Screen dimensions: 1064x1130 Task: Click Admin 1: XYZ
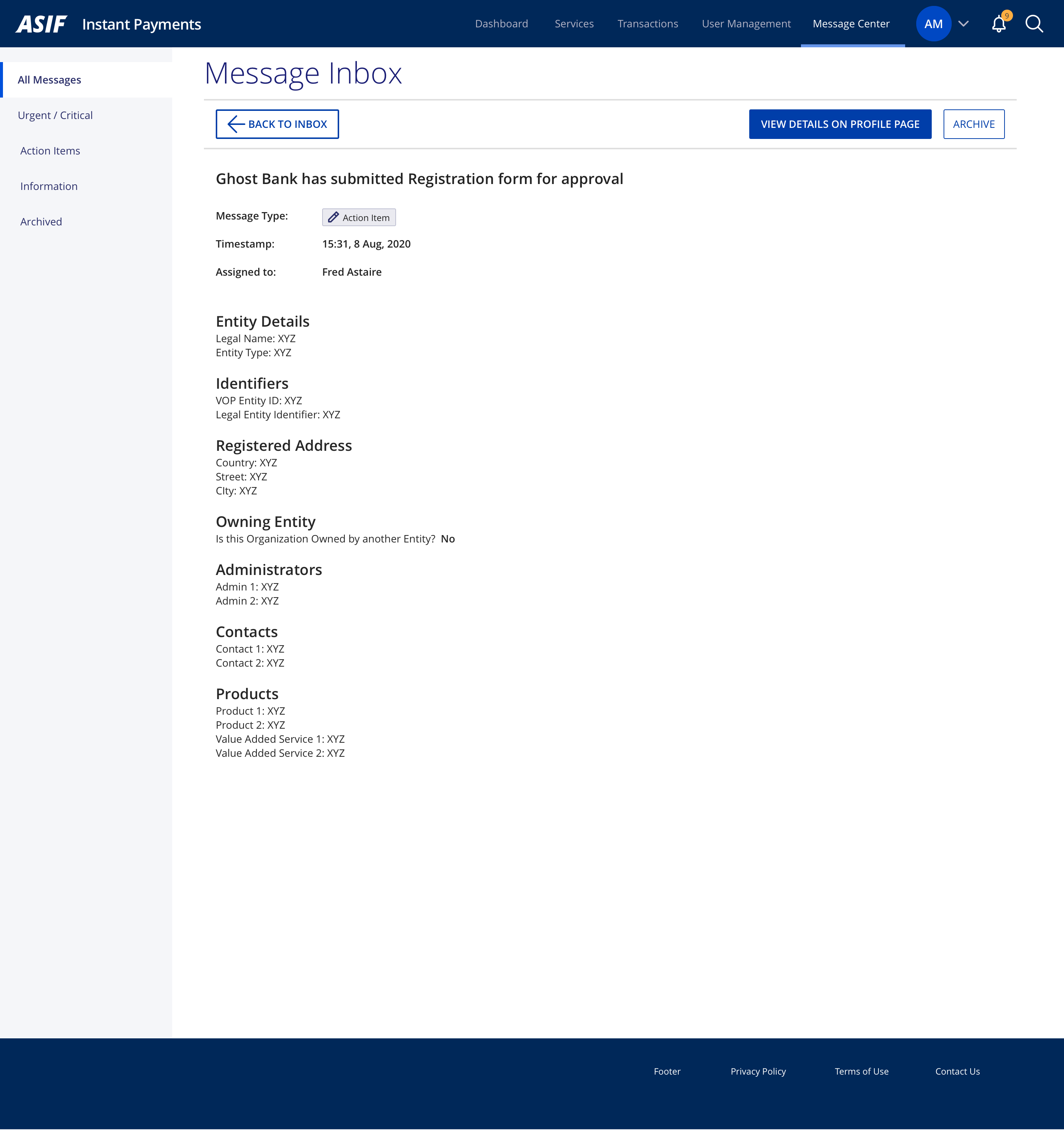247,586
